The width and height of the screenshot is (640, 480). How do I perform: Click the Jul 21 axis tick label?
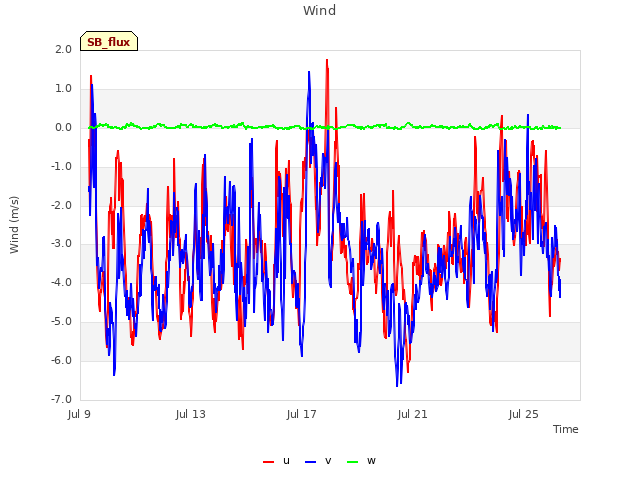click(413, 414)
